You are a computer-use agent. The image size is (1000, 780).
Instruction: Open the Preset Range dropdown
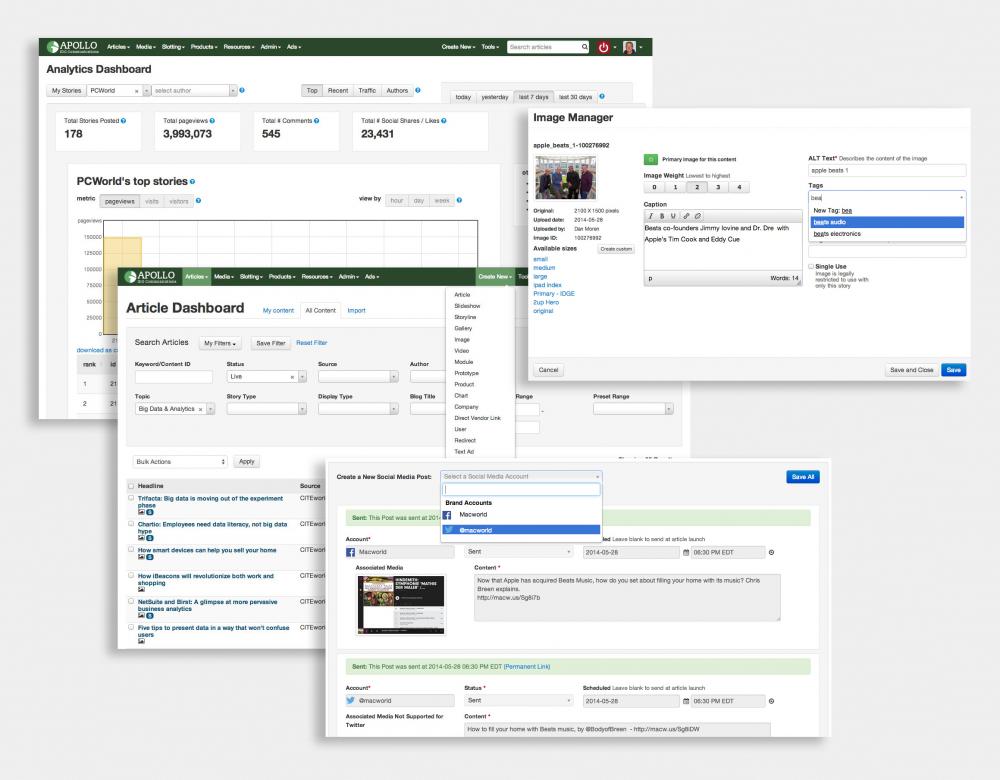[633, 409]
